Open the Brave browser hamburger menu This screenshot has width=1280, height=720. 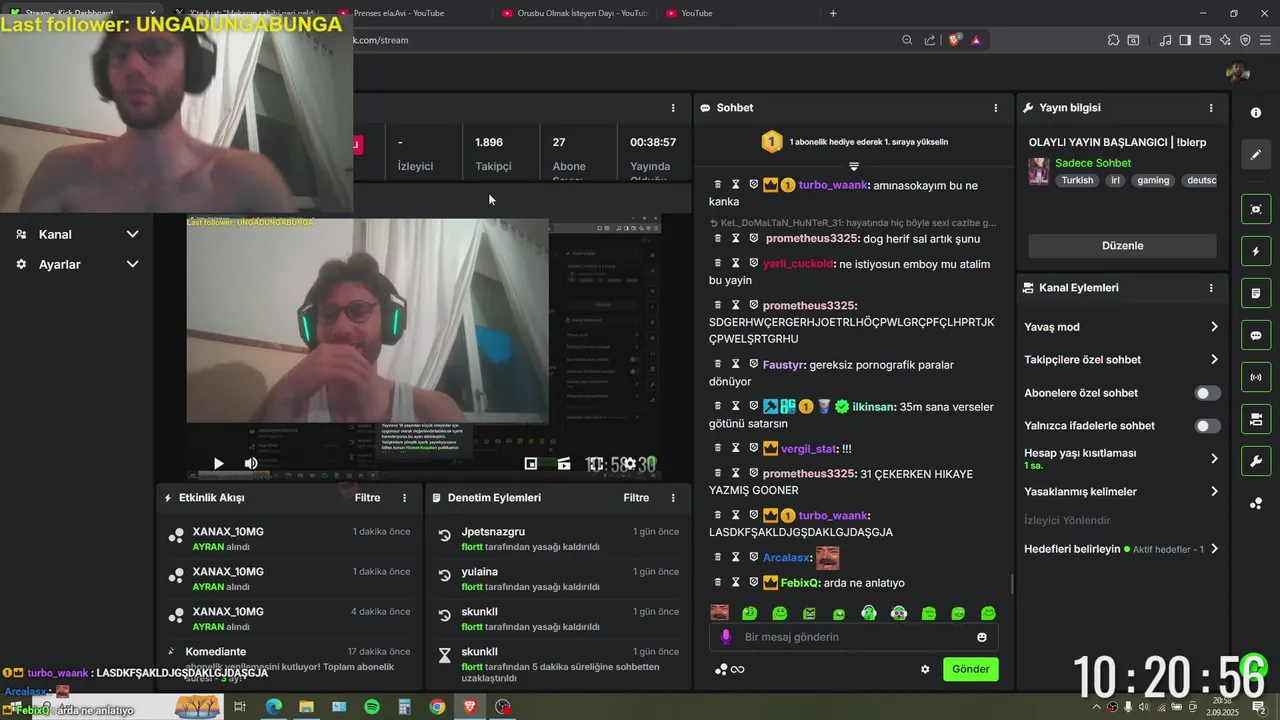point(1265,40)
